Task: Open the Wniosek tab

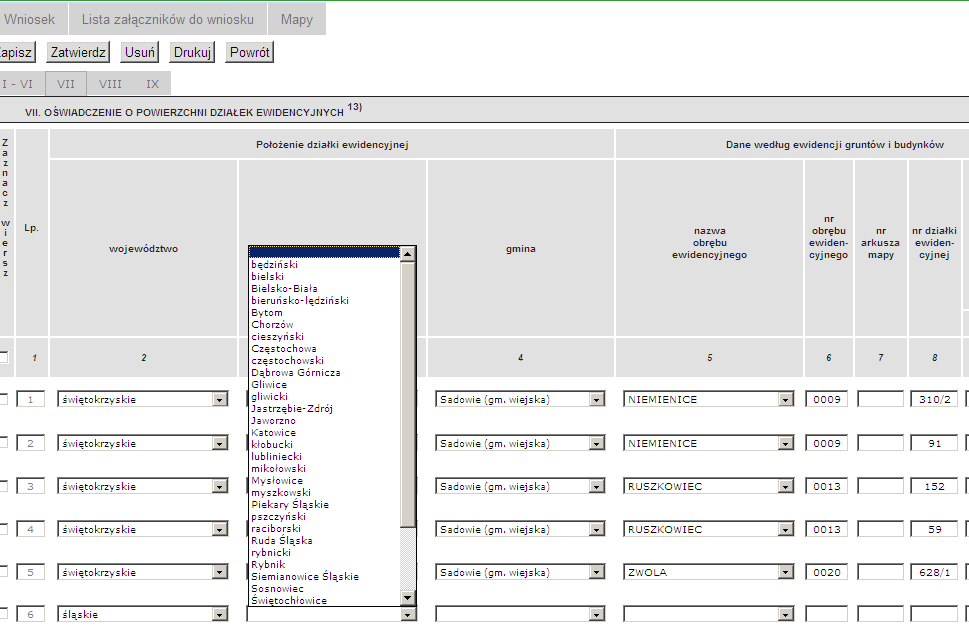Action: point(32,19)
